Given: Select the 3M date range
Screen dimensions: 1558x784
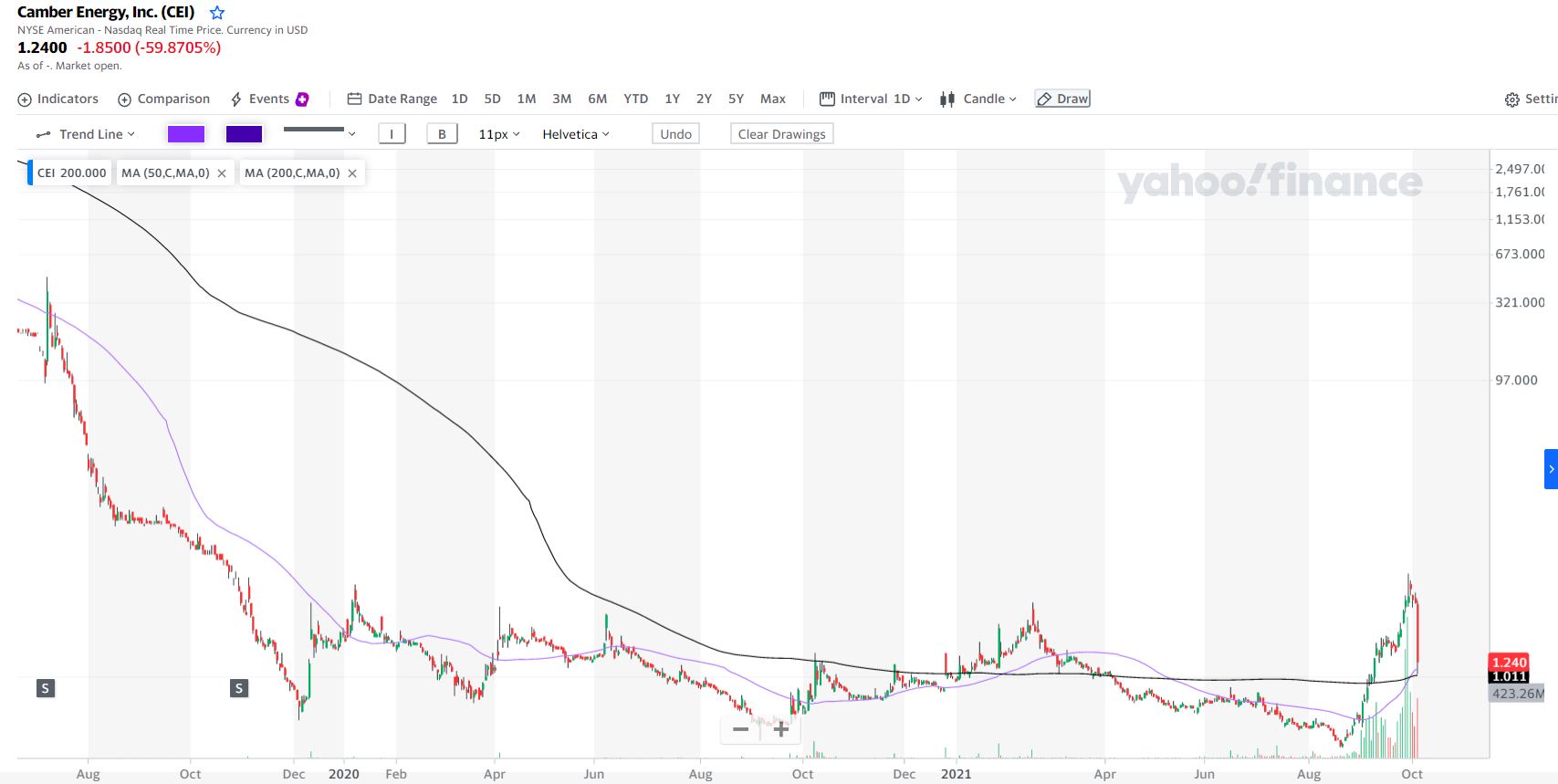Looking at the screenshot, I should [x=562, y=99].
